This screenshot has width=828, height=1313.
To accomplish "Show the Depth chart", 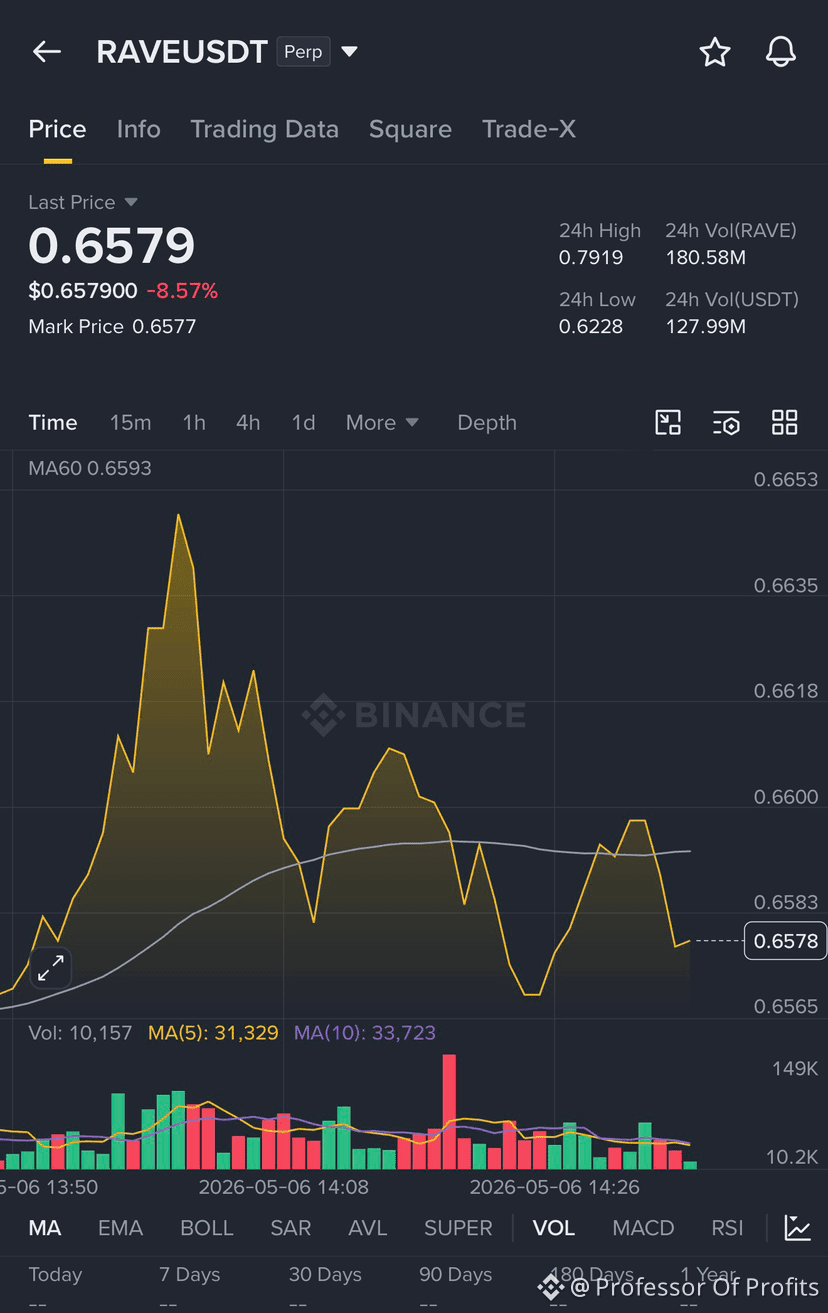I will pyautogui.click(x=487, y=422).
